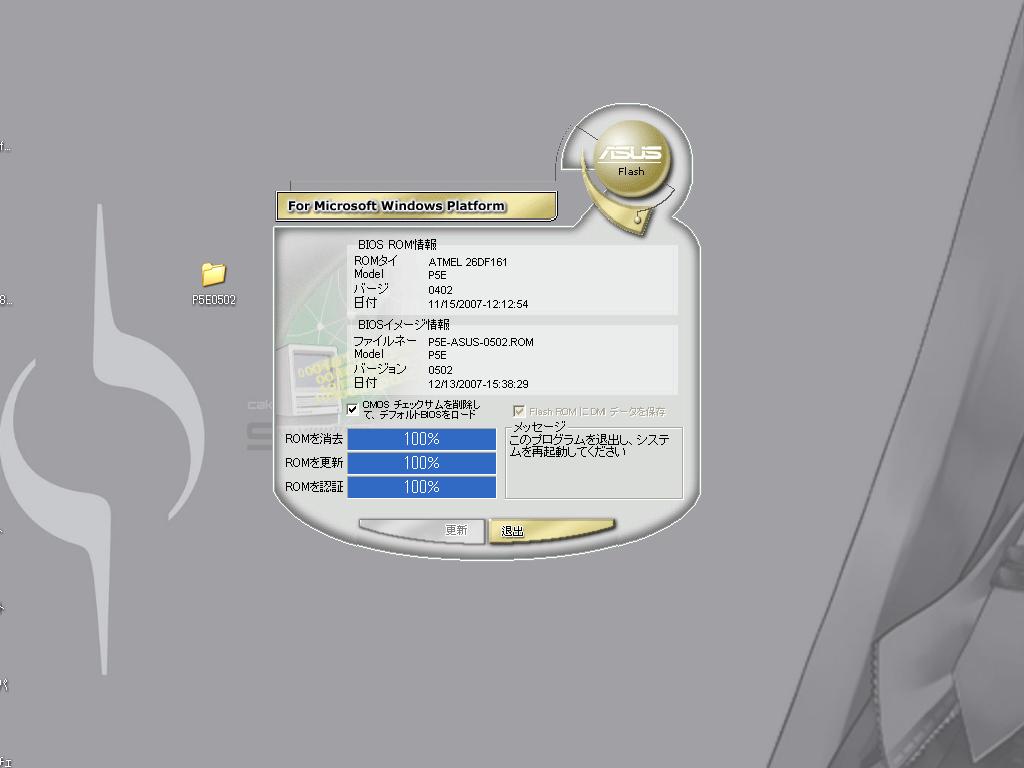Click the ROMを認証 100% progress bar
This screenshot has width=1024, height=768.
[x=421, y=487]
